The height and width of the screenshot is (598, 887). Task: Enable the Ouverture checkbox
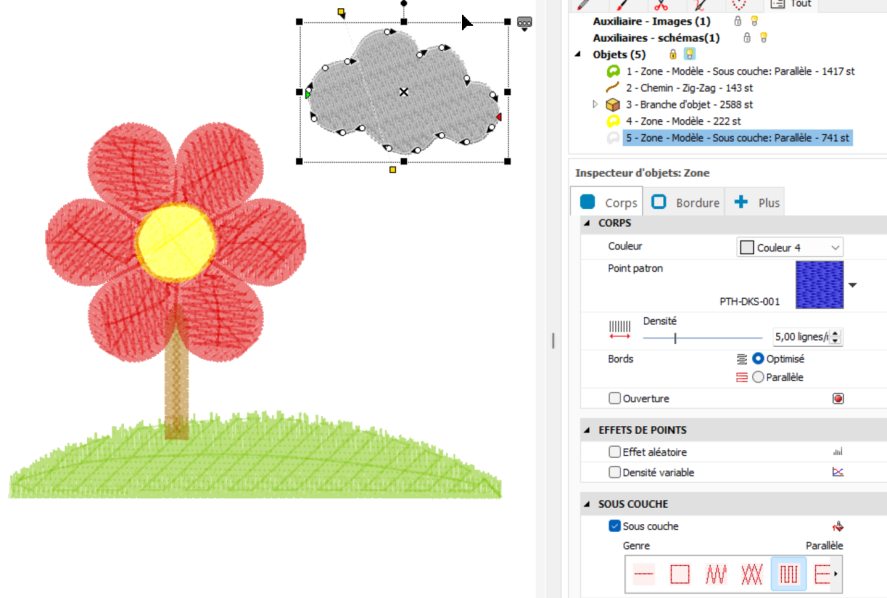(x=614, y=398)
